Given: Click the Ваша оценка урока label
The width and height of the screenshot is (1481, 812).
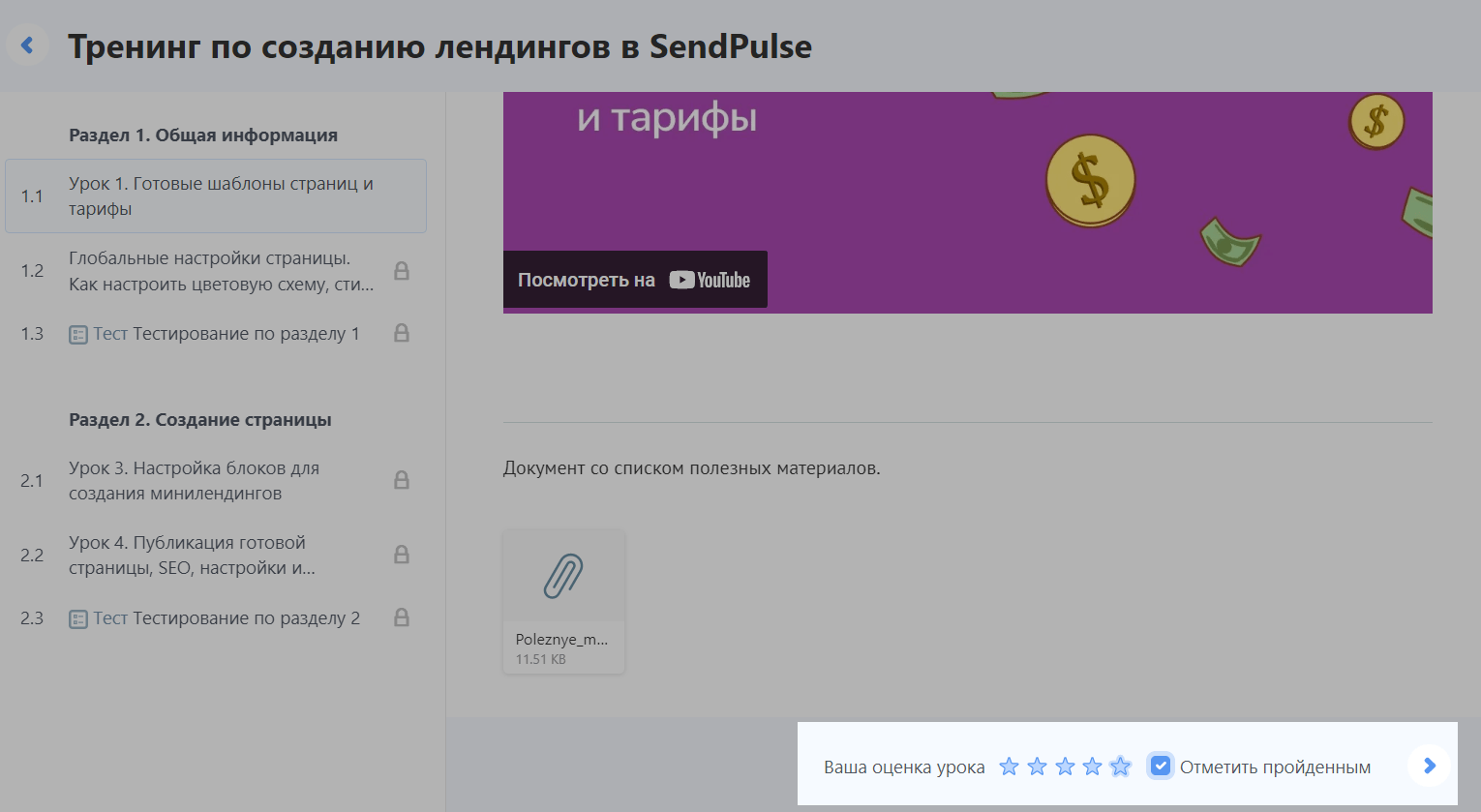Looking at the screenshot, I should [x=904, y=767].
